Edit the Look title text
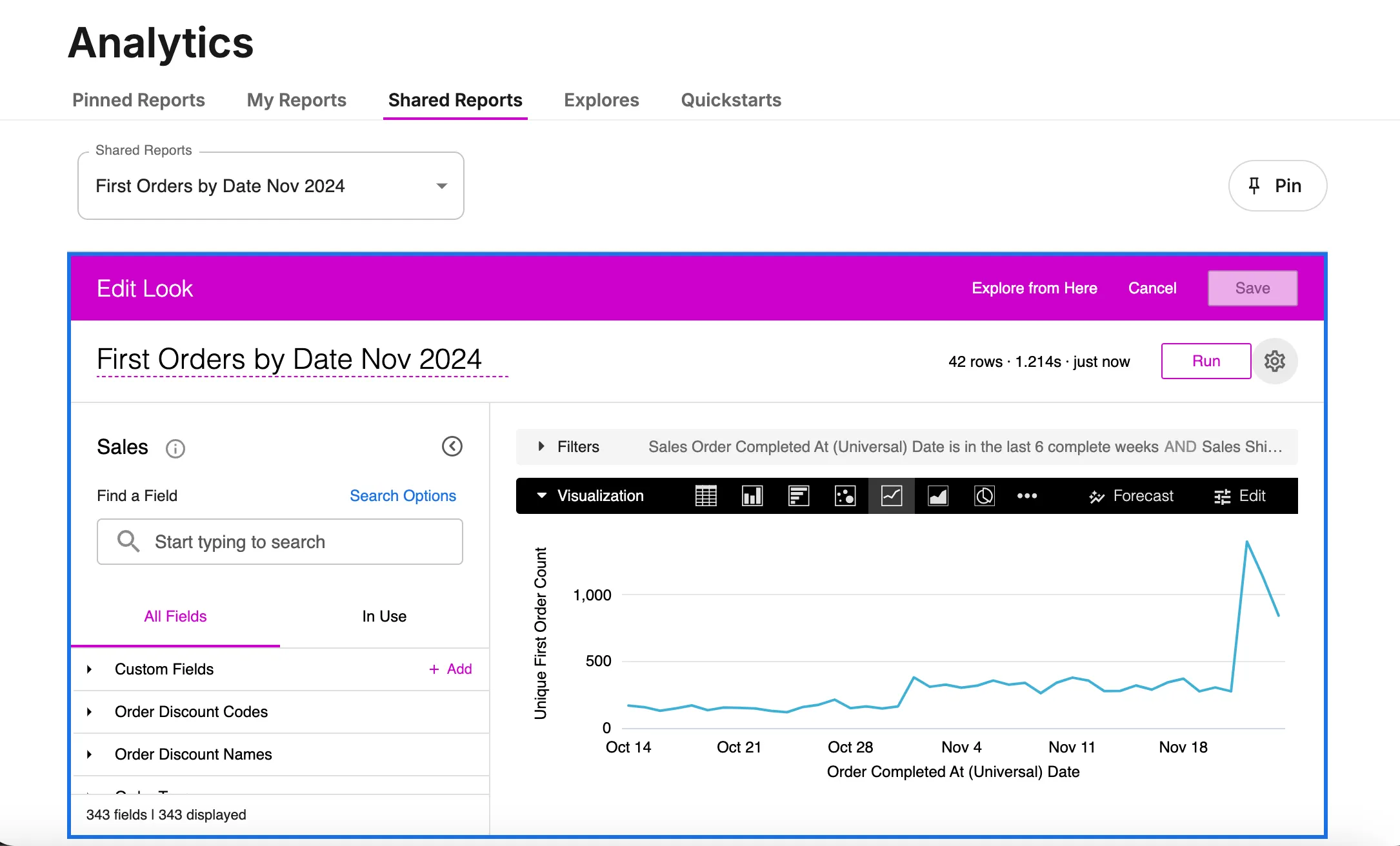The height and width of the screenshot is (846, 1400). pyautogui.click(x=289, y=359)
